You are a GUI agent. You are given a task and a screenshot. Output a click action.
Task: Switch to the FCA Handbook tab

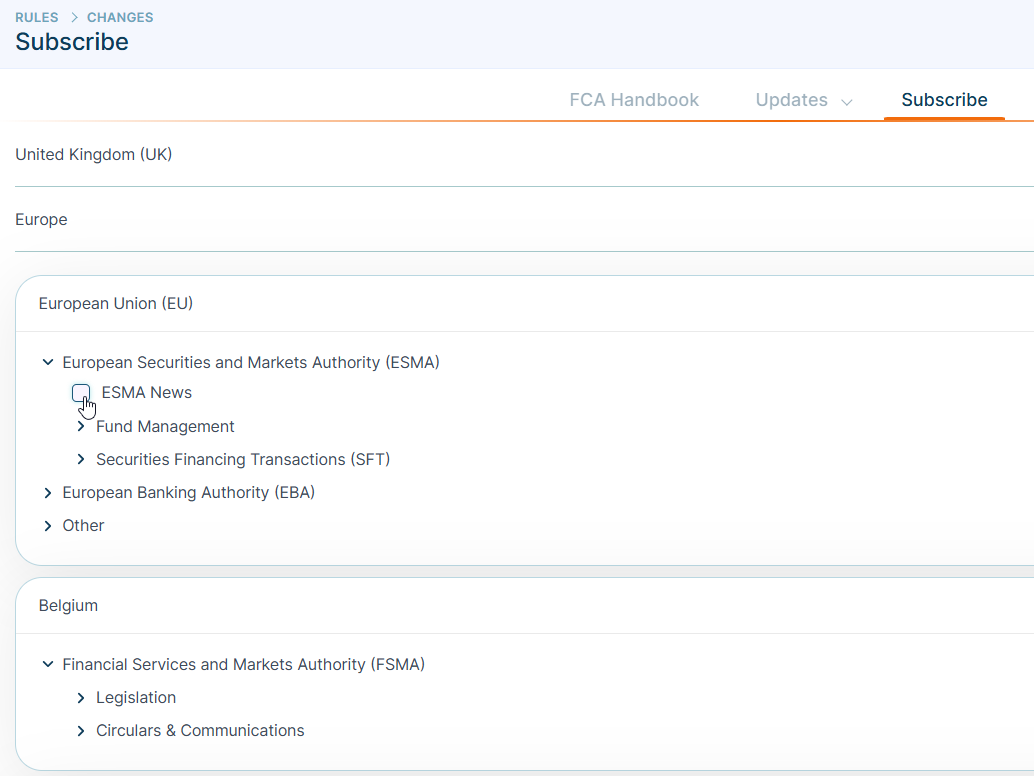[634, 100]
